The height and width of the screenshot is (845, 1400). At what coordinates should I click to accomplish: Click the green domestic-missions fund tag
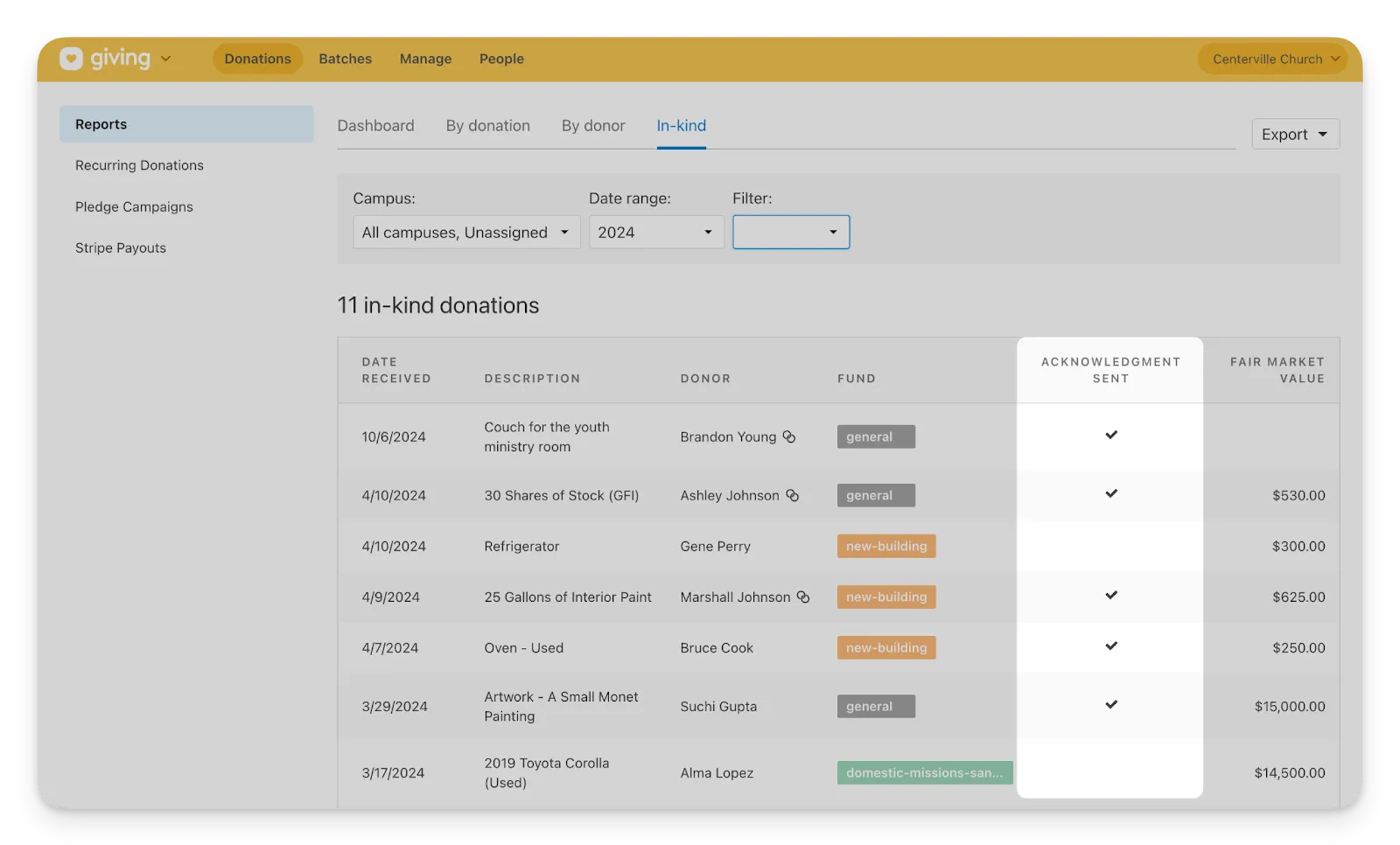(x=924, y=773)
